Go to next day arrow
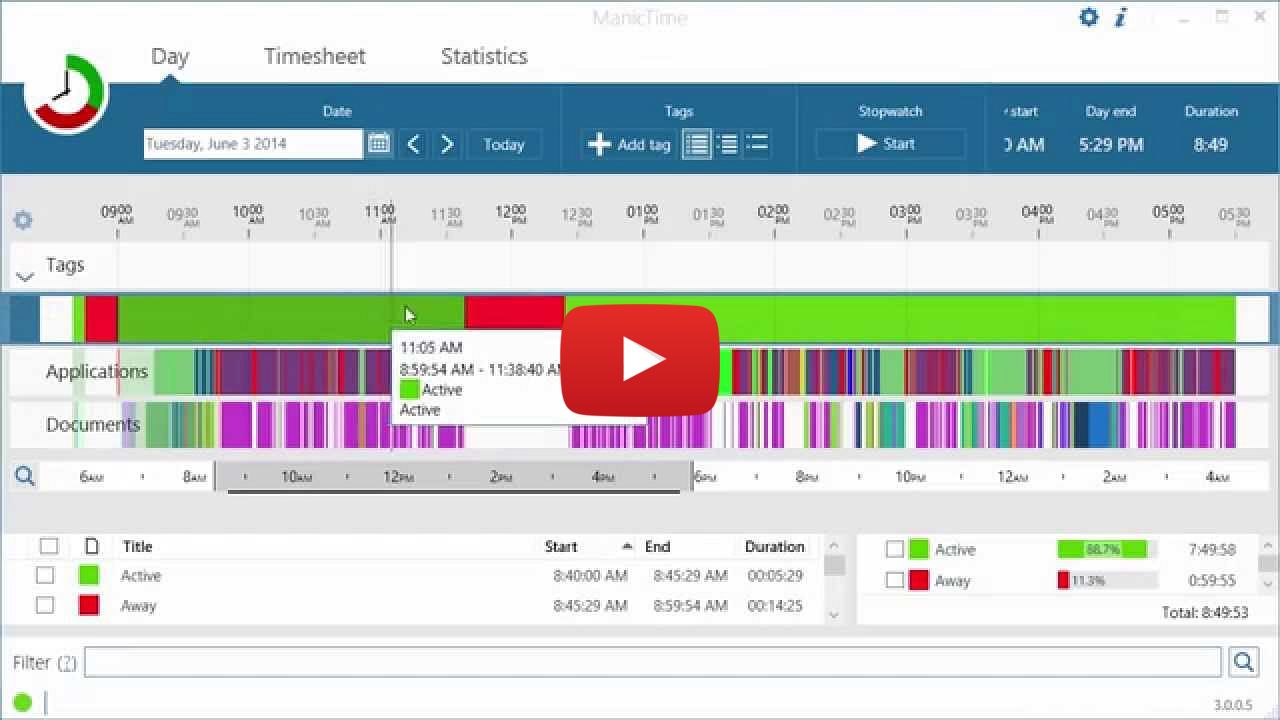The height and width of the screenshot is (720, 1280). 447,144
